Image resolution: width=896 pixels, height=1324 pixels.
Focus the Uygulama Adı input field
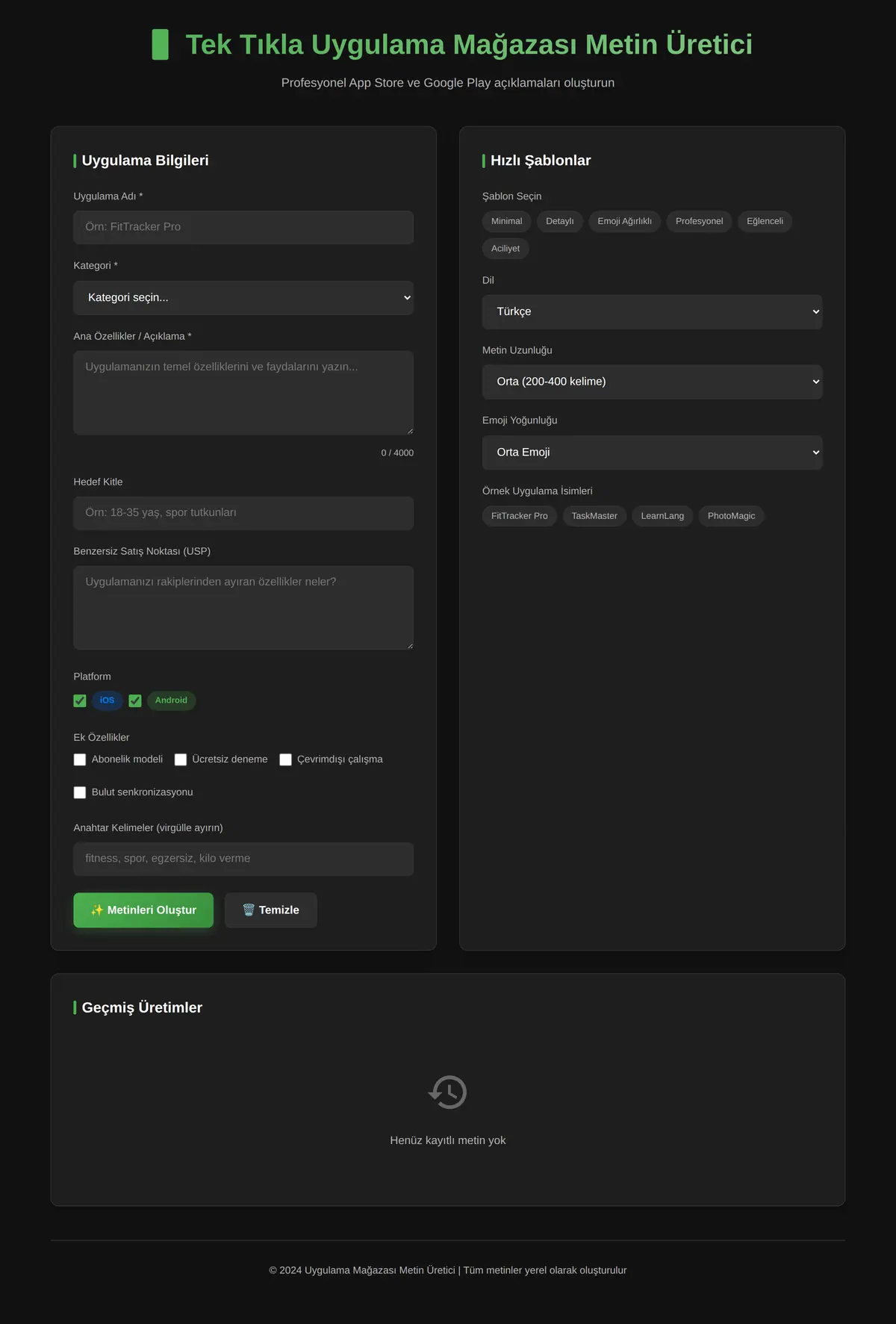point(243,227)
